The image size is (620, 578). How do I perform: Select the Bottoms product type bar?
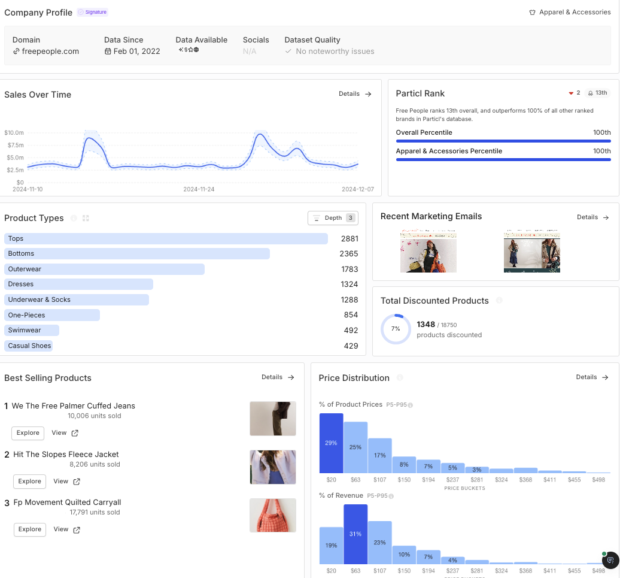(137, 253)
